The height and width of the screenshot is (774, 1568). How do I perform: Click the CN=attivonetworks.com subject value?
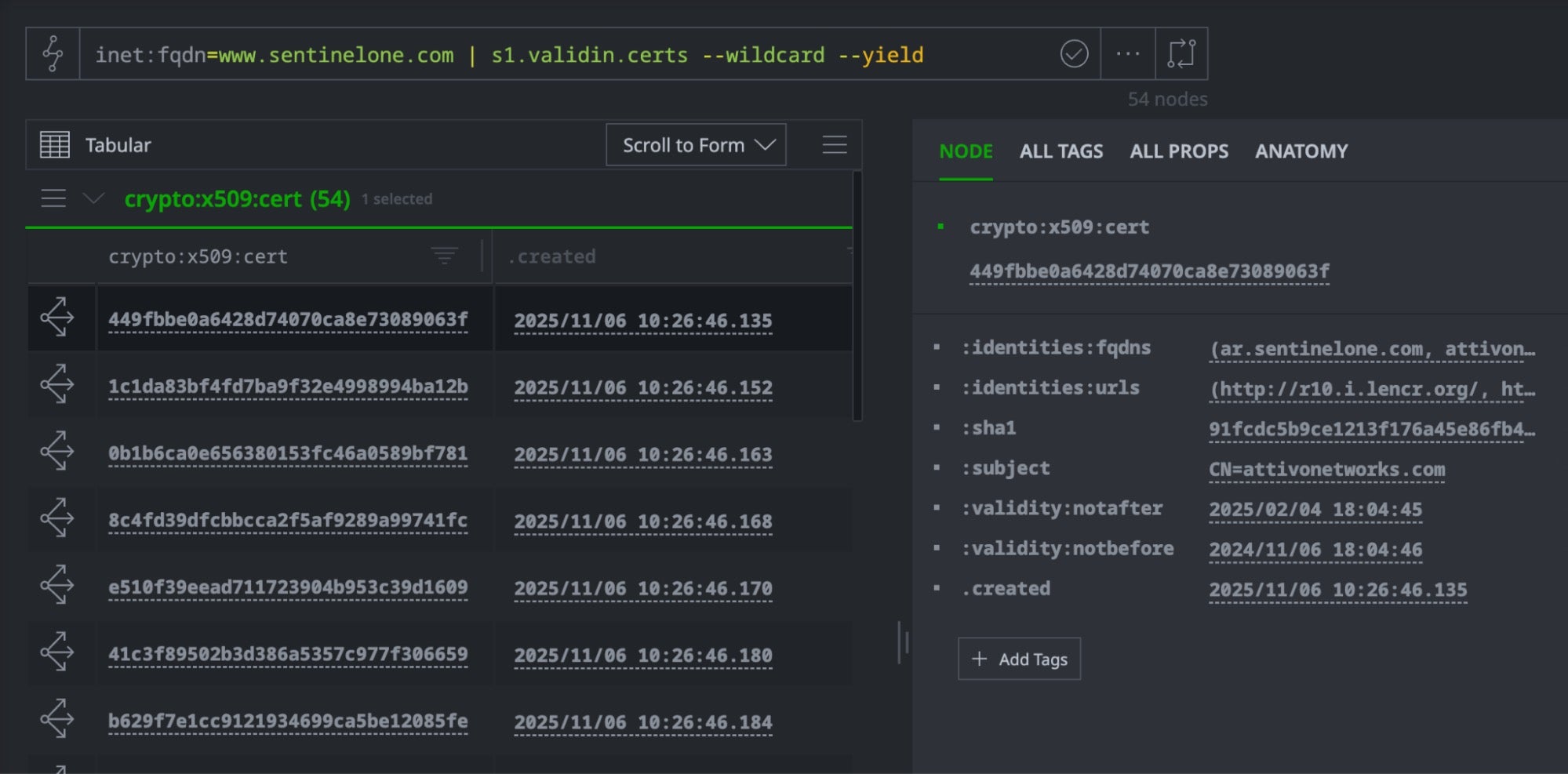pos(1326,470)
